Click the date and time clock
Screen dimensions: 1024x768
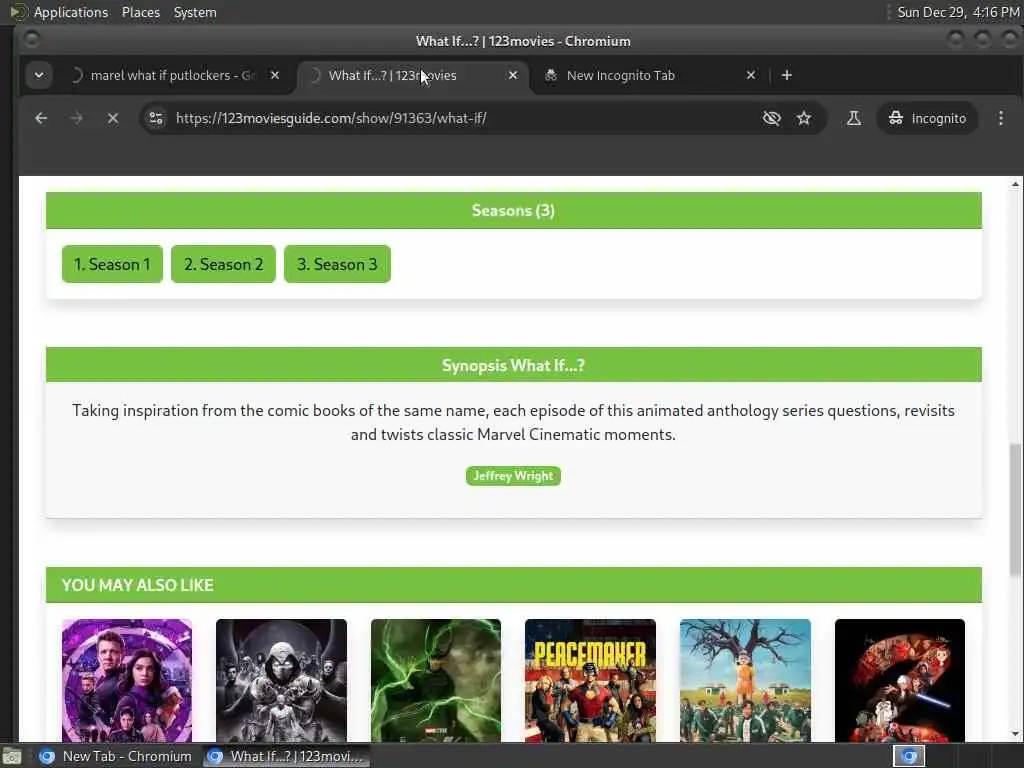958,12
